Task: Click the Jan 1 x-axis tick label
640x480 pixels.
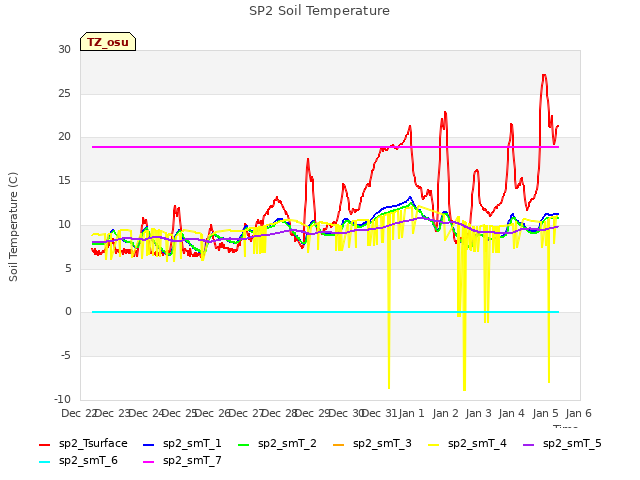Action: [x=411, y=413]
